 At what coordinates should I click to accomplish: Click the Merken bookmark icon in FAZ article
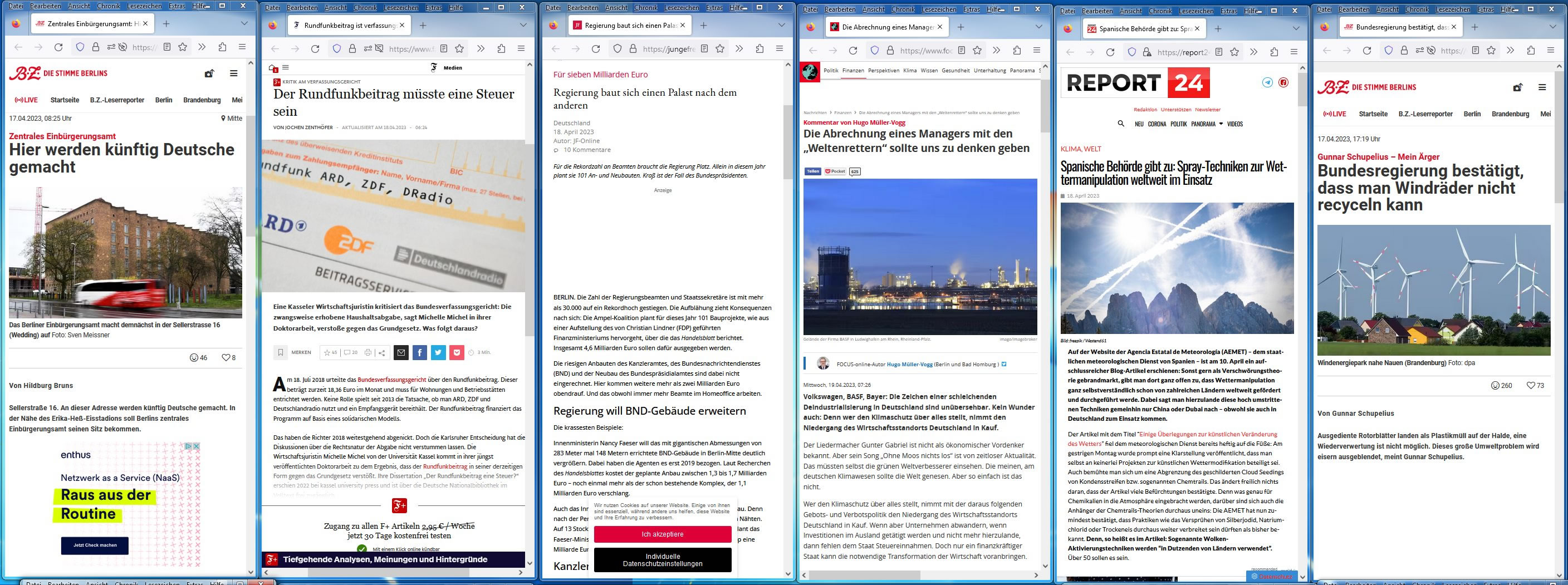[x=281, y=352]
